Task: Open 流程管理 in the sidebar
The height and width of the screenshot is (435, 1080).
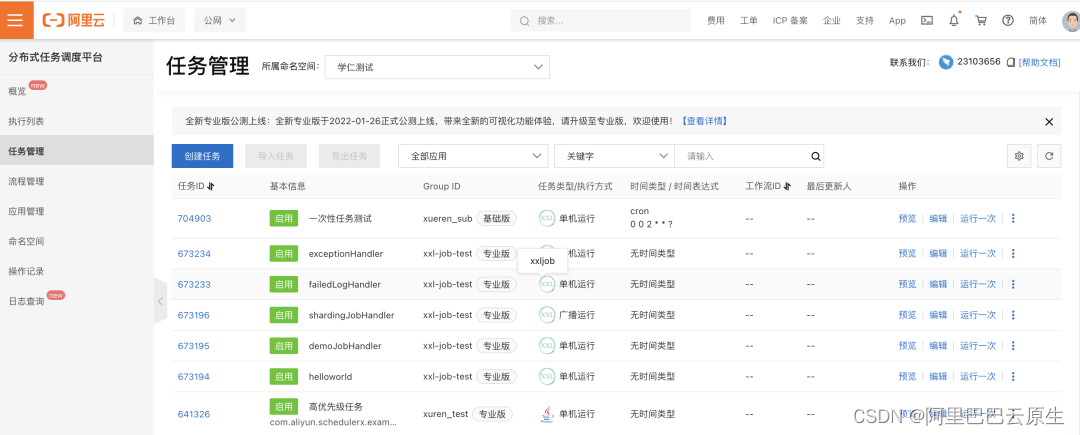Action: point(26,181)
